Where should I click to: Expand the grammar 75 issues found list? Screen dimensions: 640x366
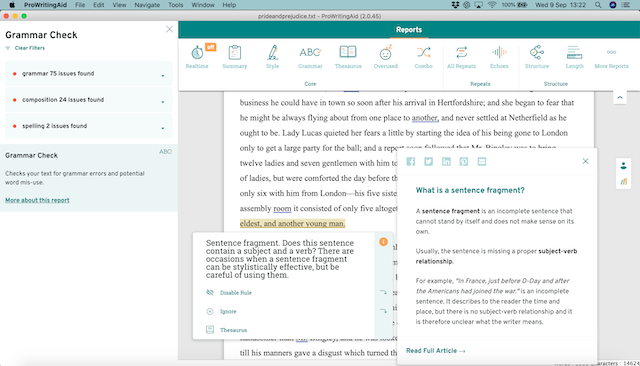[x=162, y=76]
